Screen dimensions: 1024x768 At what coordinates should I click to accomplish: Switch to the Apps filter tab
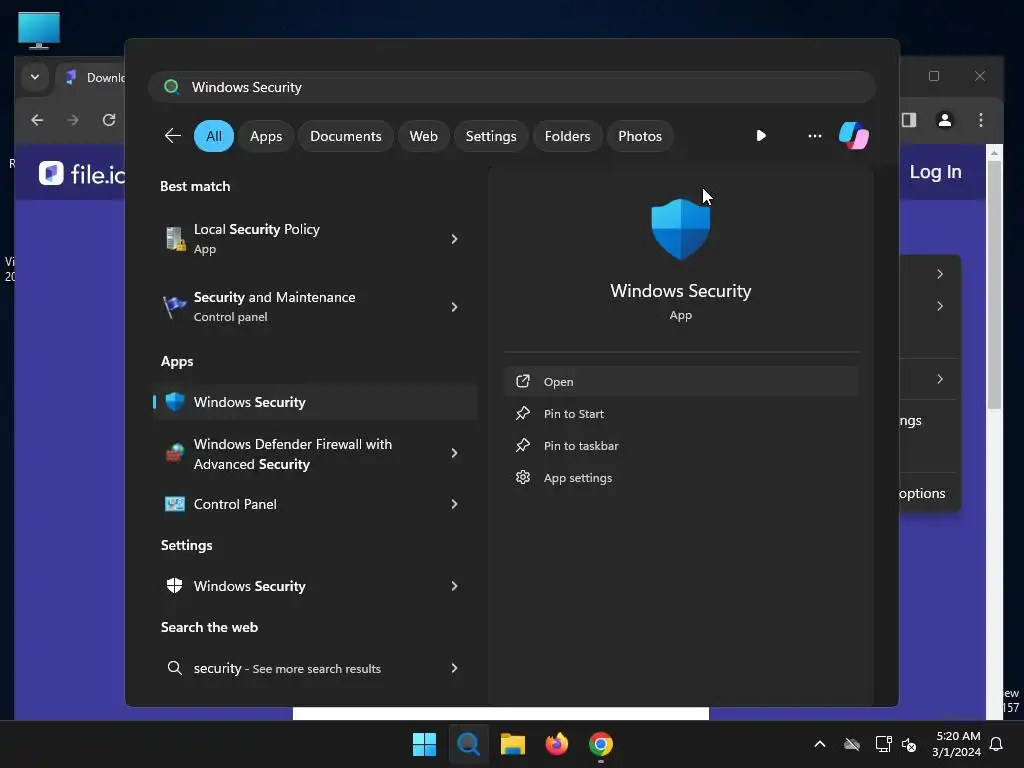[x=266, y=136]
